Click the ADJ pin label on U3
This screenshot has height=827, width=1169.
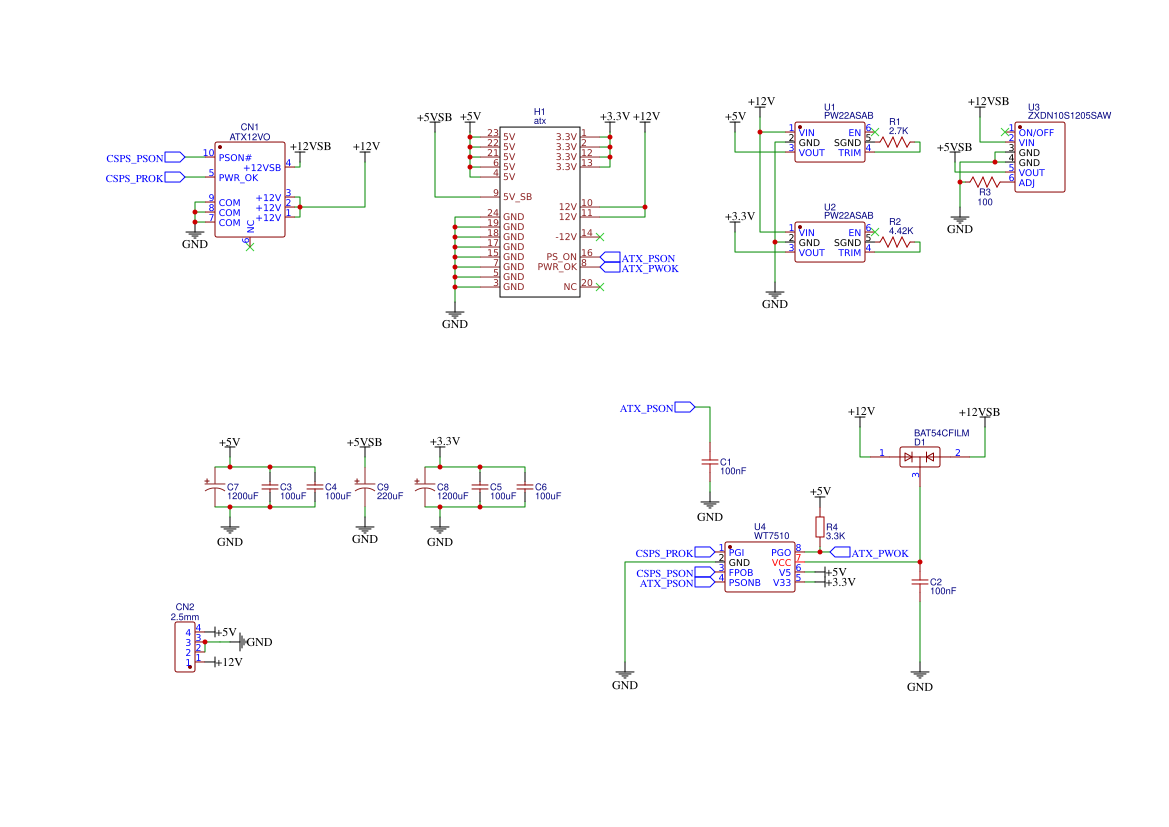tap(1027, 183)
